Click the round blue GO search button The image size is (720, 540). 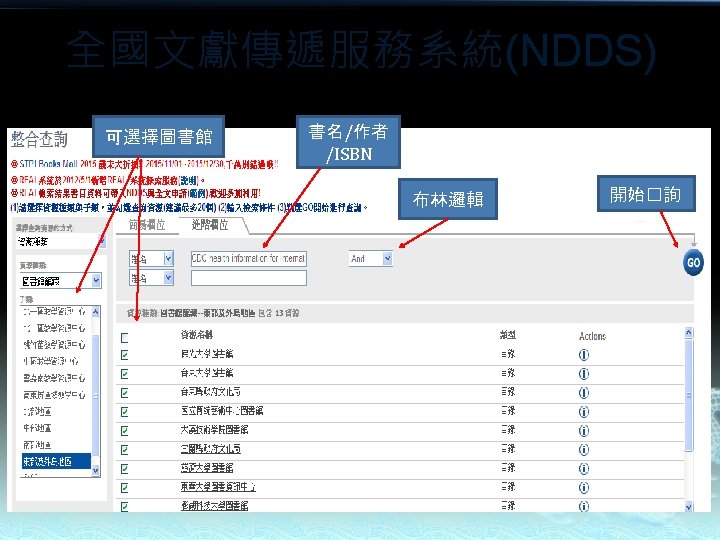point(693,263)
